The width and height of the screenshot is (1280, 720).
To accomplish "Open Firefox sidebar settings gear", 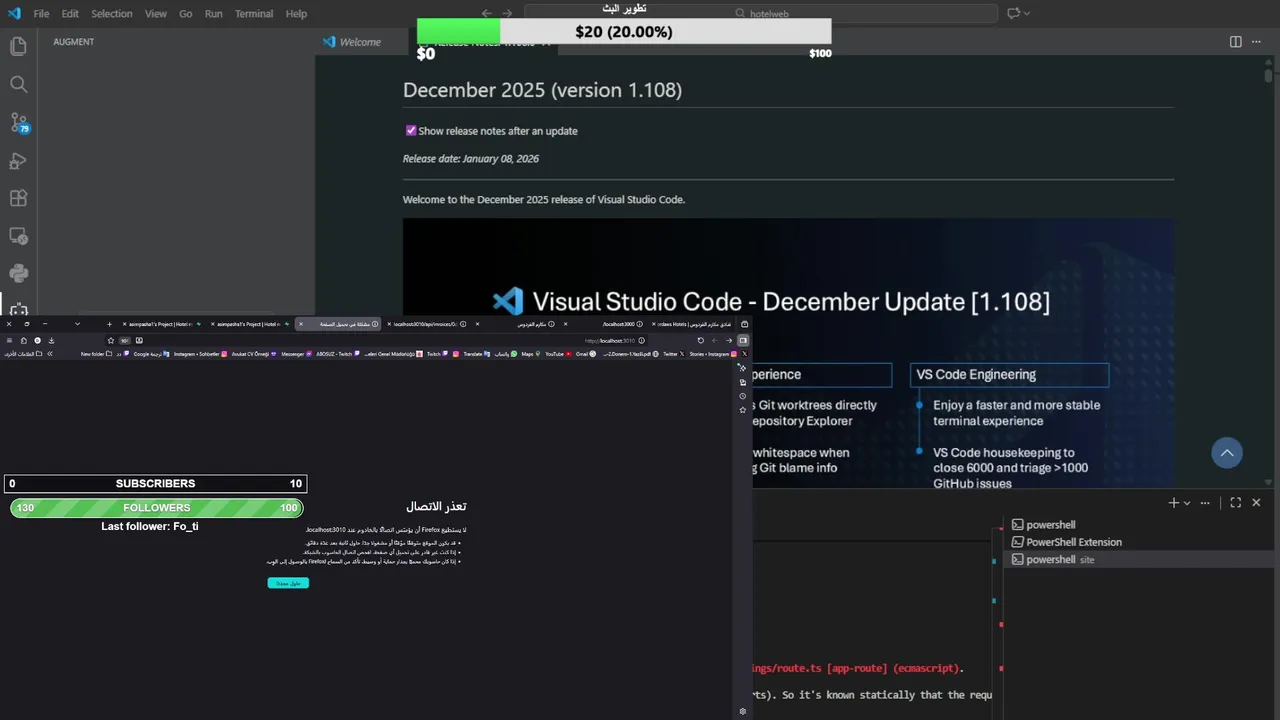I will coord(742,711).
